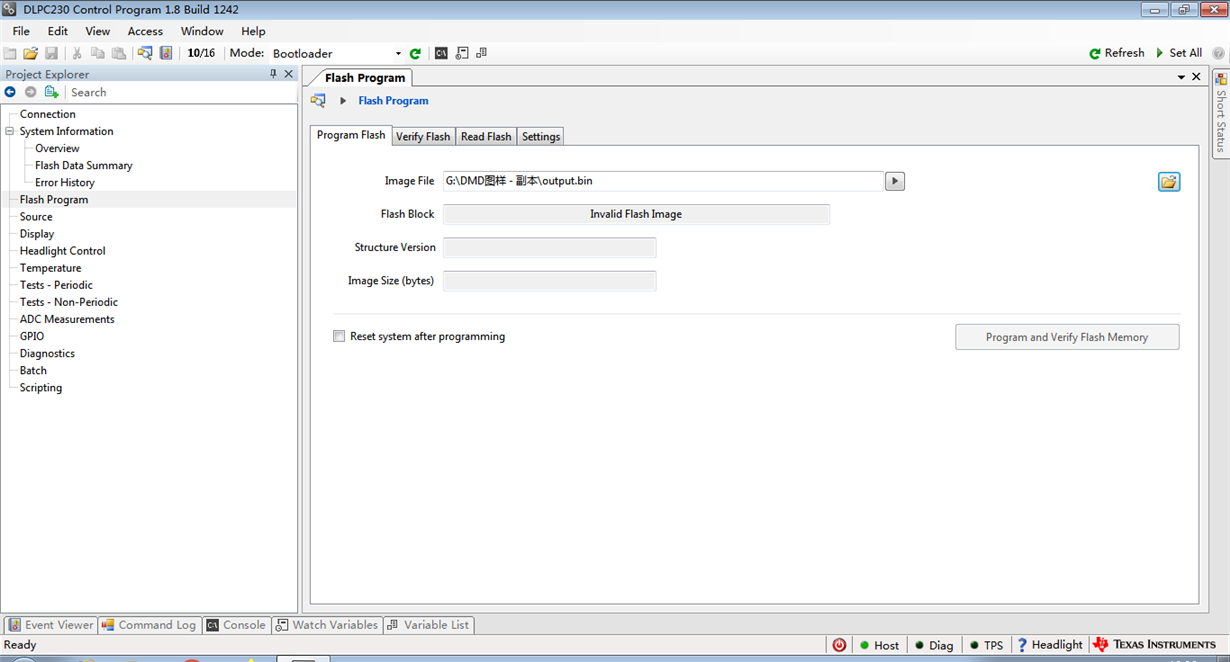Click the red power status icon

(x=839, y=645)
